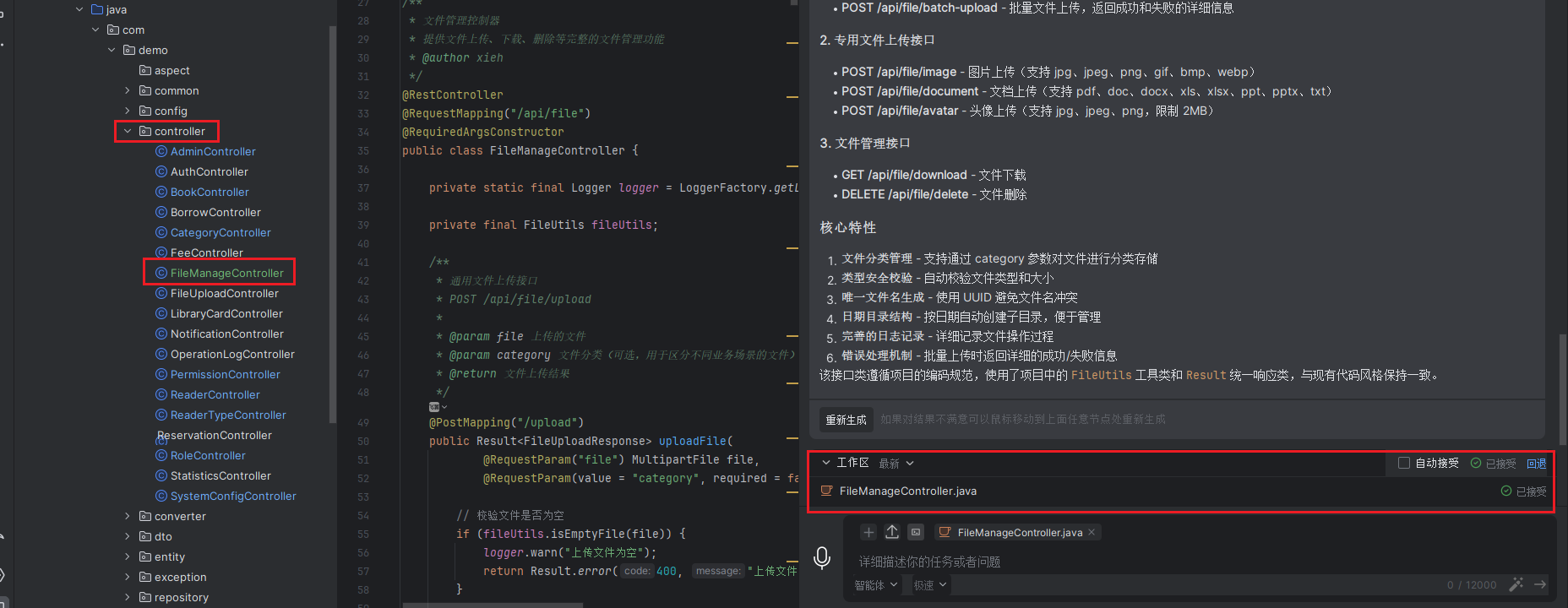Expand the dto package
Viewport: 1568px width, 608px height.
point(128,536)
